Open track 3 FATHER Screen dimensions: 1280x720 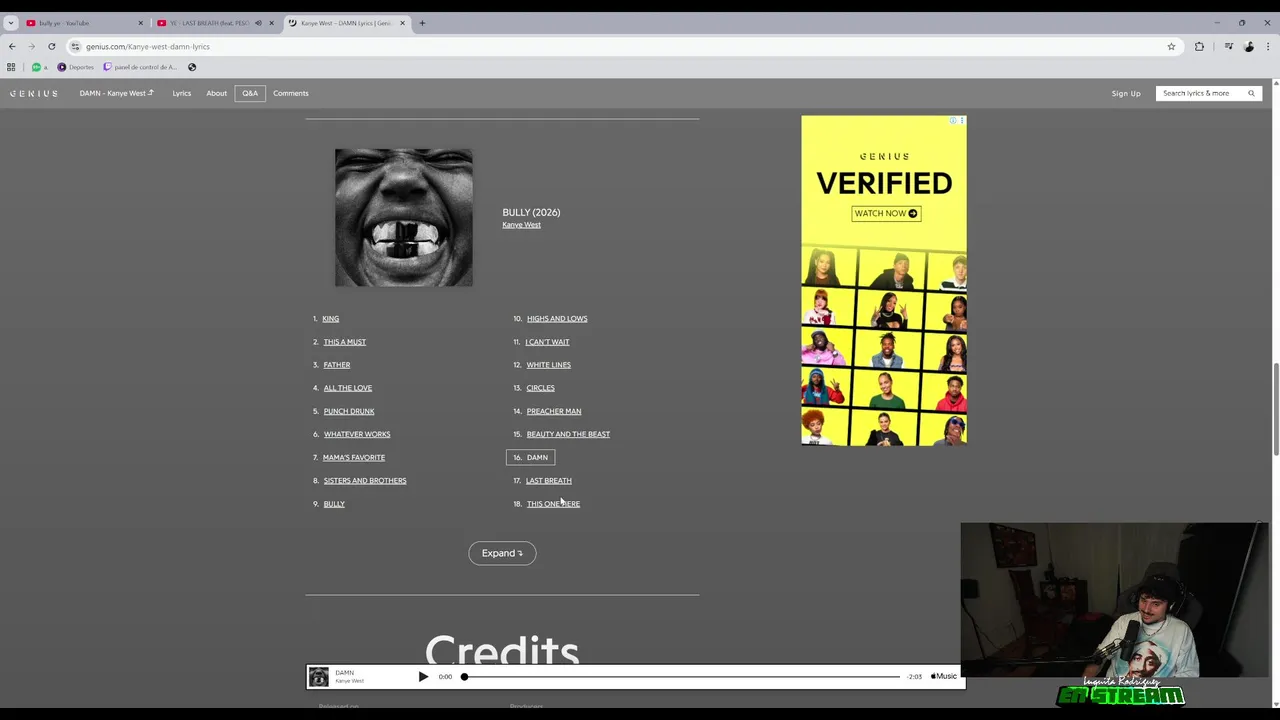click(x=337, y=365)
